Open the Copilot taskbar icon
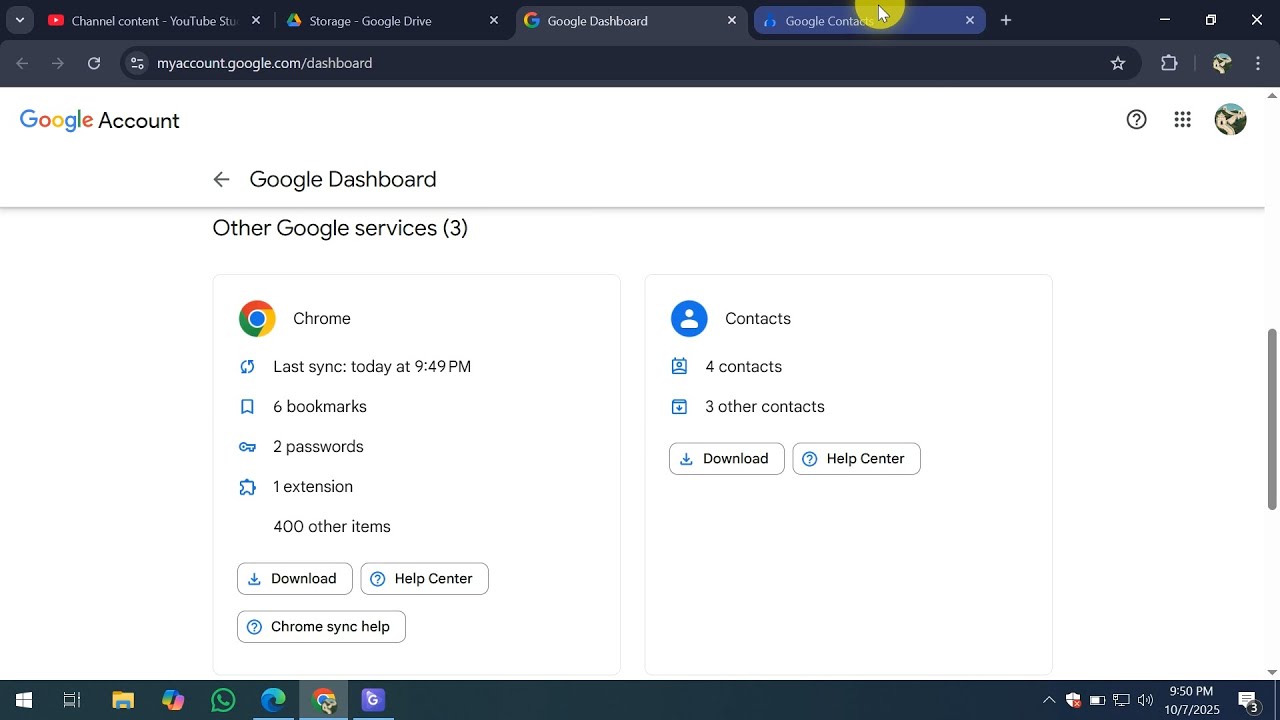This screenshot has height=720, width=1280. click(173, 700)
